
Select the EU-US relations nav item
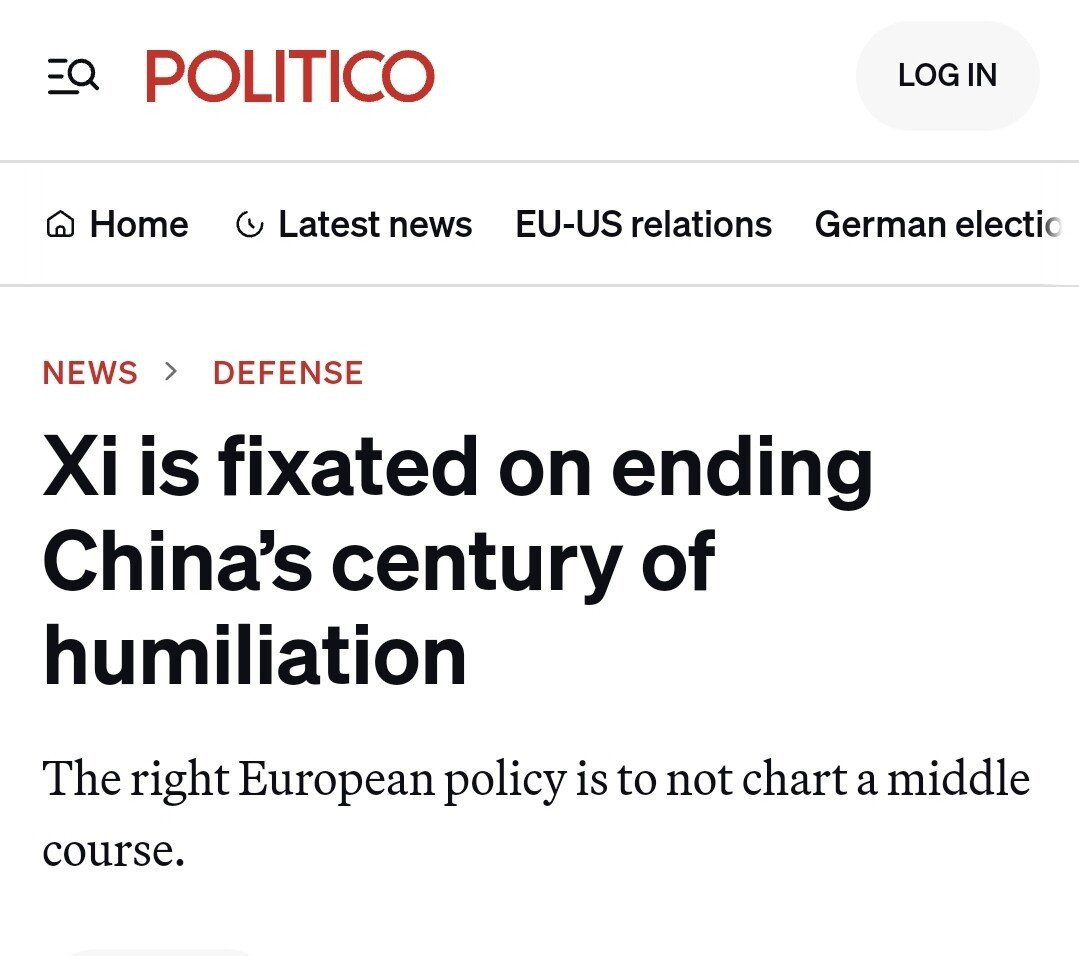[643, 225]
